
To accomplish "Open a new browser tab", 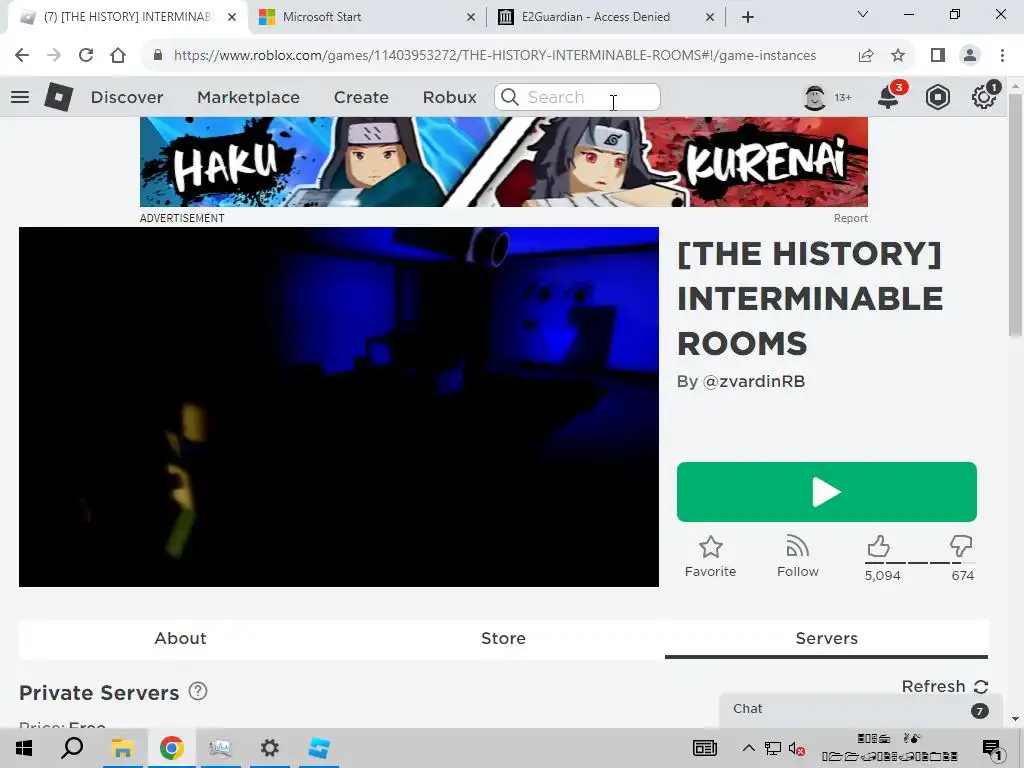I will tap(748, 17).
